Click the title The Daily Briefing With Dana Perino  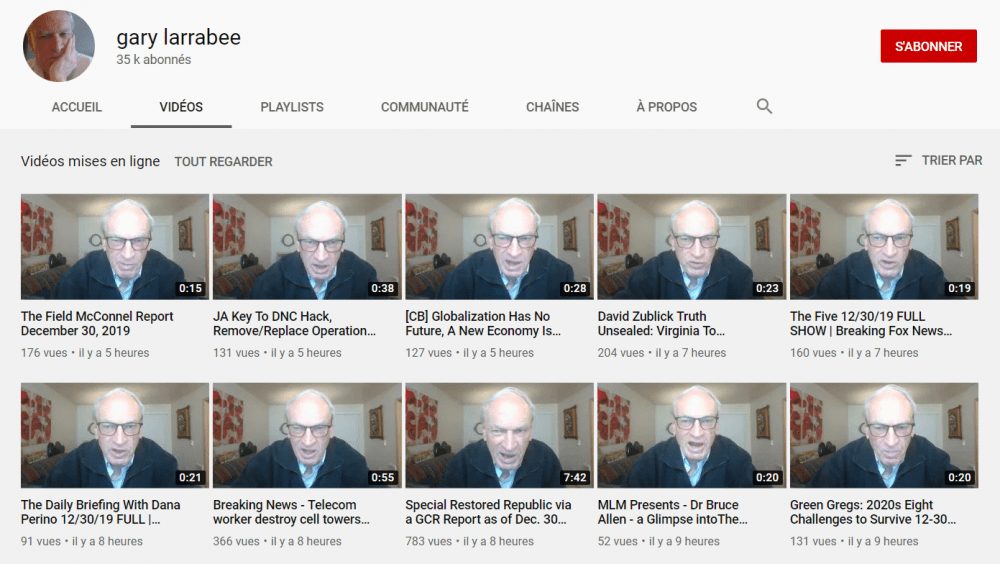(100, 512)
